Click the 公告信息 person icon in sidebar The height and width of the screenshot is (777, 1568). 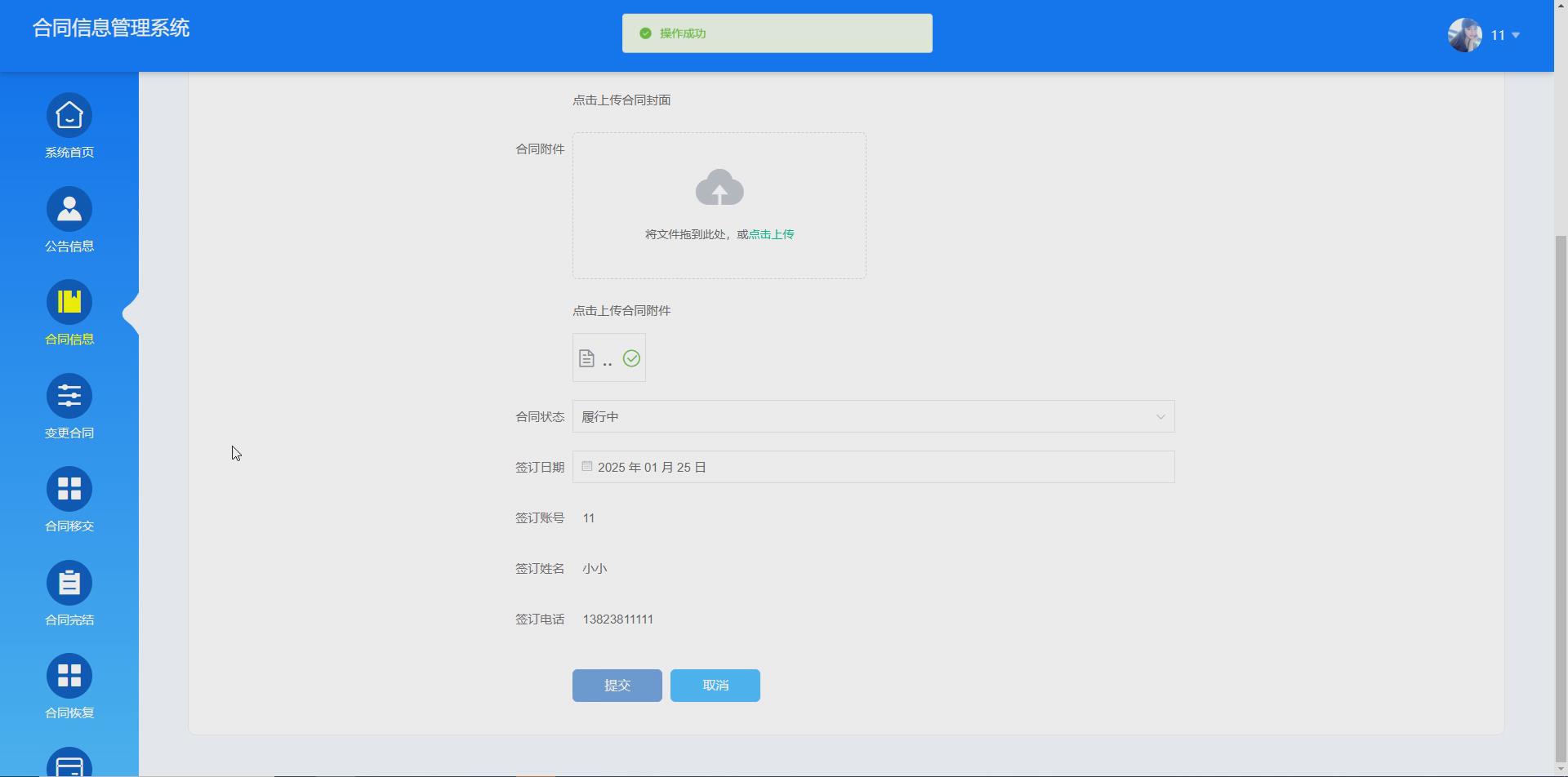69,209
